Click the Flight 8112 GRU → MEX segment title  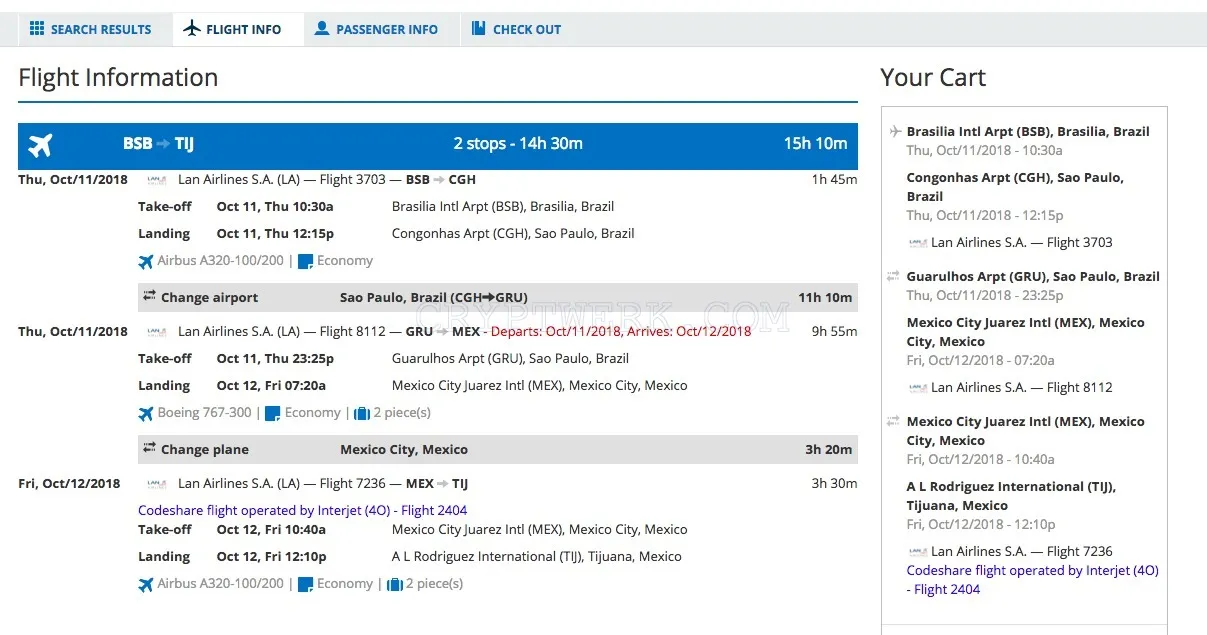pyautogui.click(x=329, y=331)
